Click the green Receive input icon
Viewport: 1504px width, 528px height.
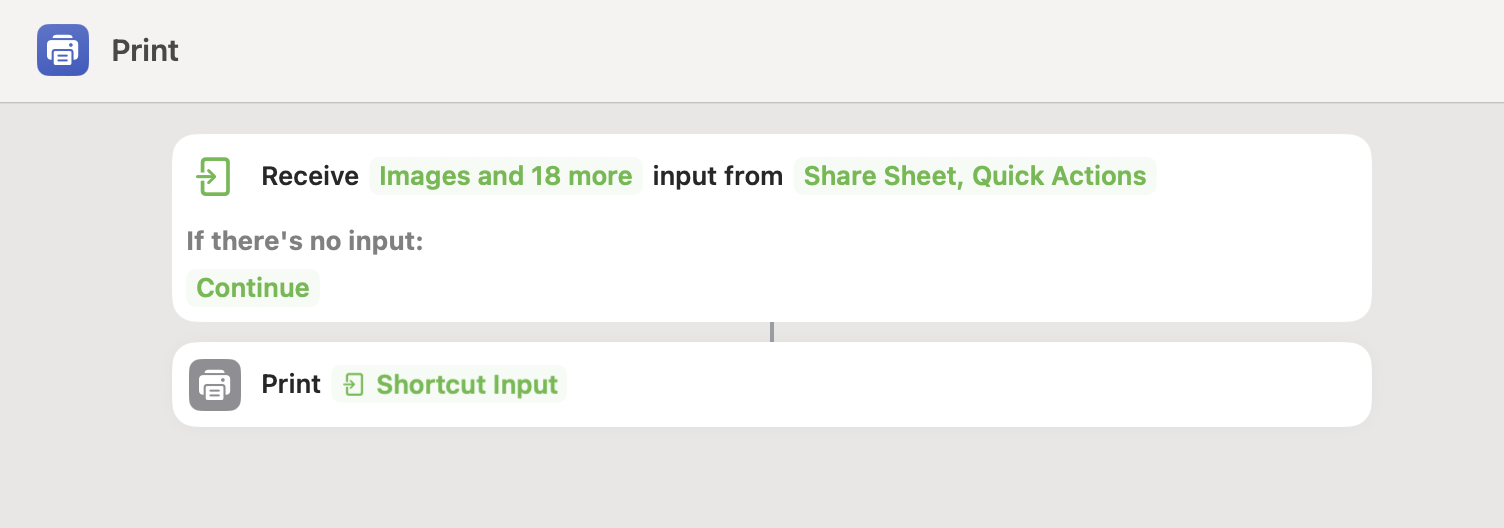click(x=213, y=176)
